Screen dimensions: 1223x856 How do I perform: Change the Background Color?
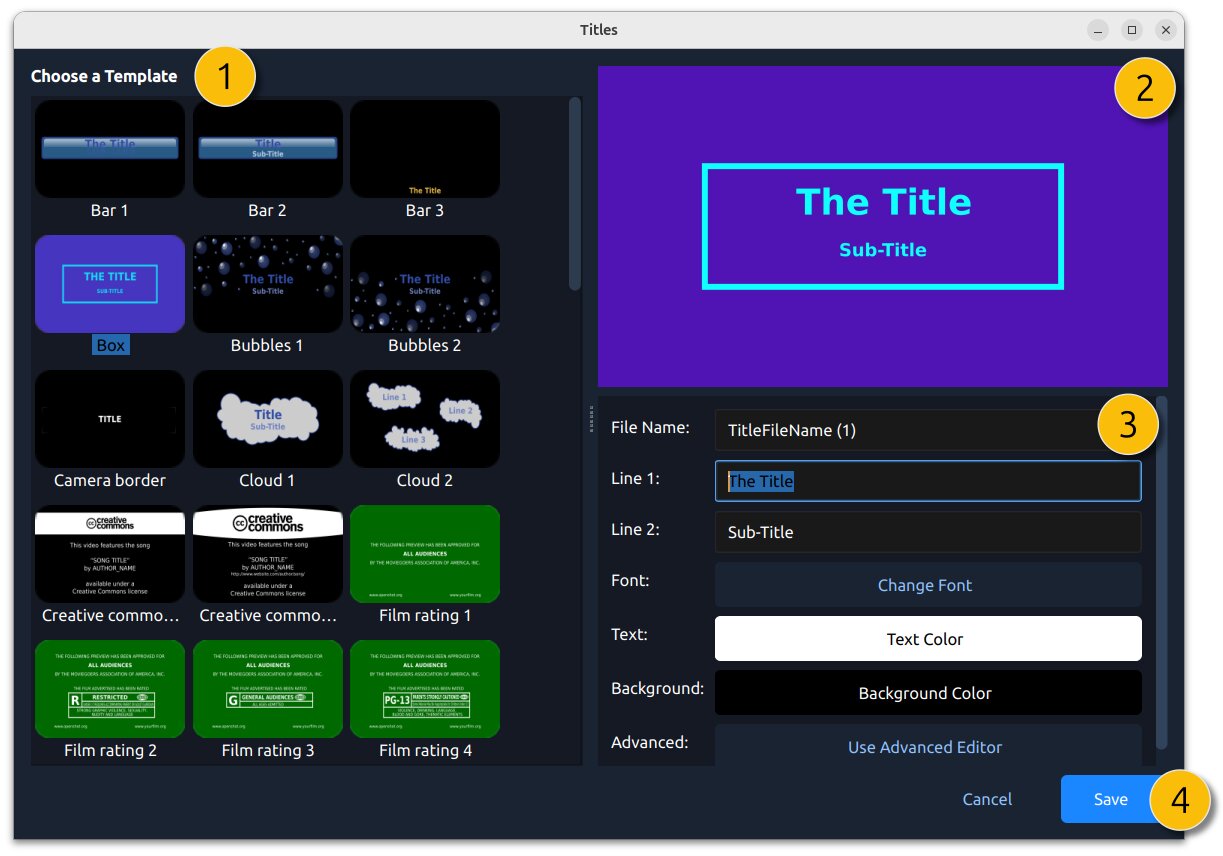[927, 692]
